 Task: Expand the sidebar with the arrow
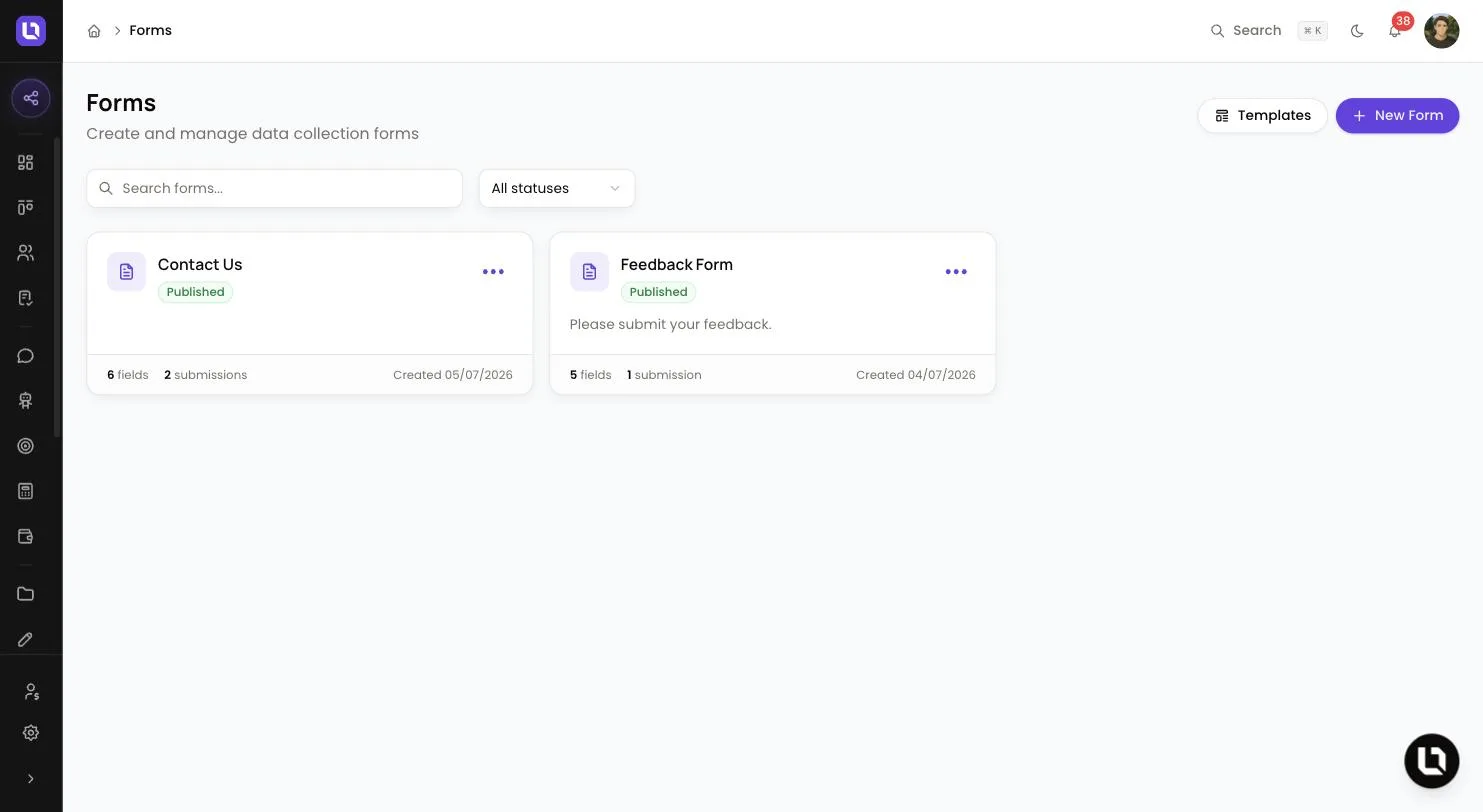point(31,779)
